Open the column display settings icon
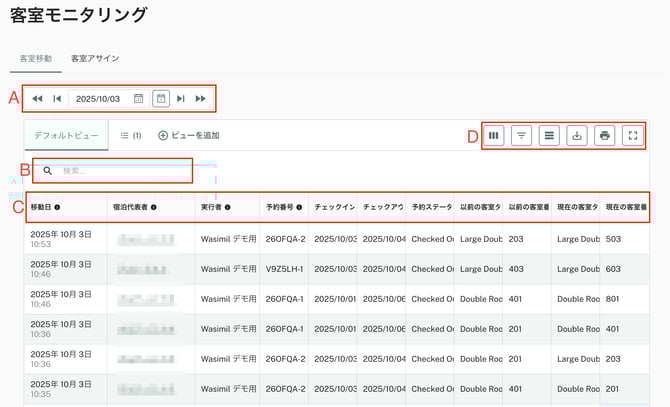This screenshot has height=407, width=670. point(494,136)
